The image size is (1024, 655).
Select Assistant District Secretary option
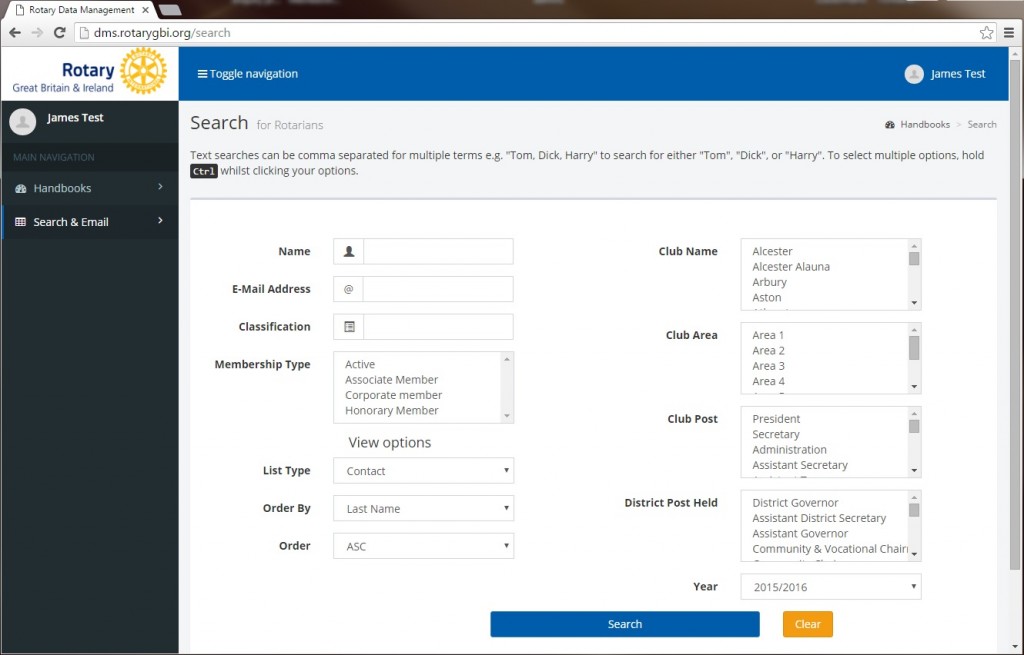819,518
